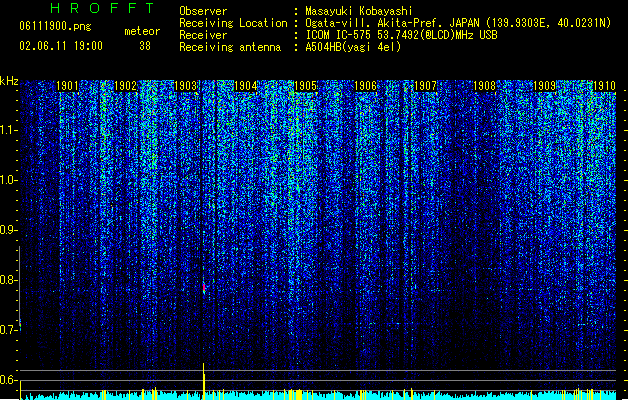The image size is (629, 400).
Task: Click the 1904 time marker
Action: (246, 86)
